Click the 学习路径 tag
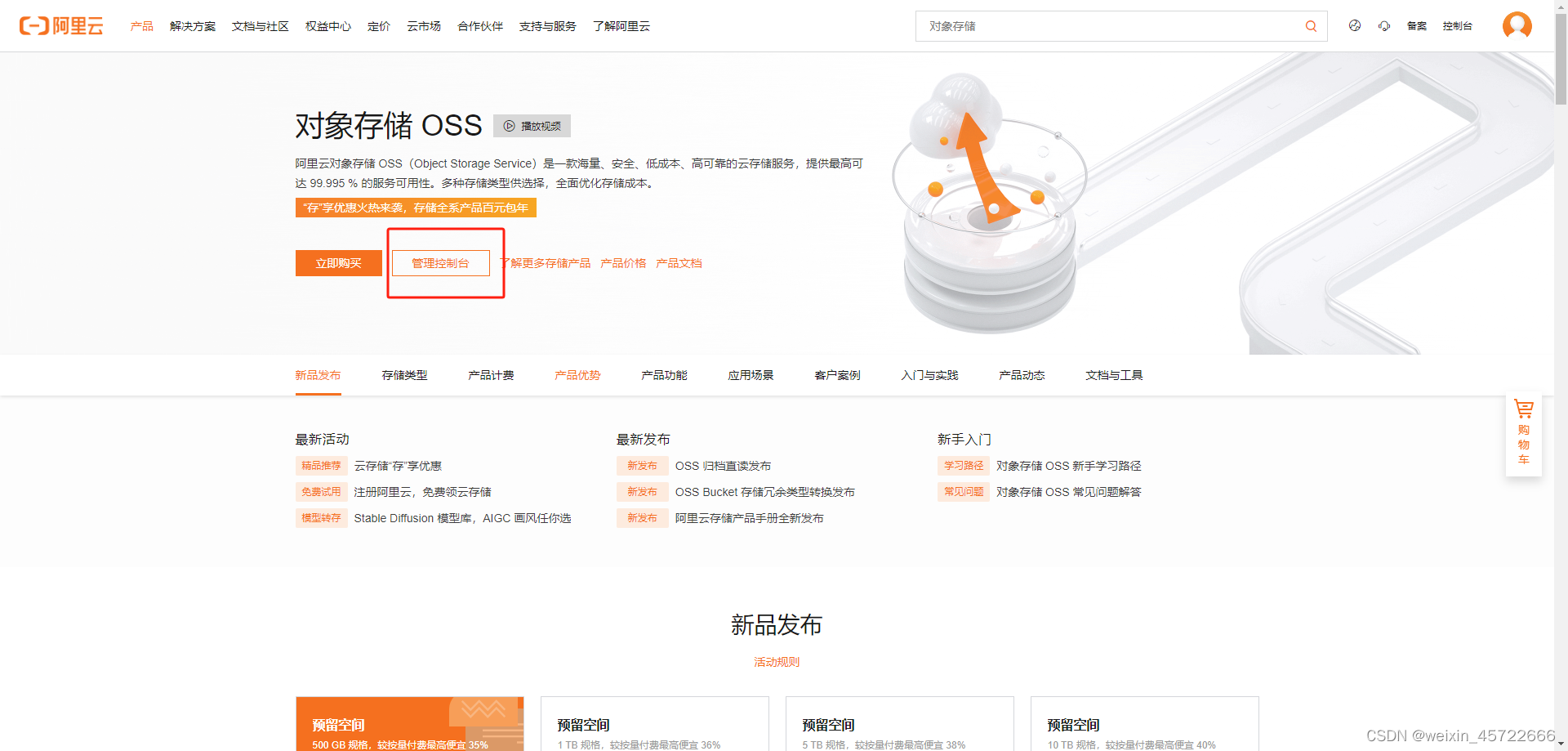This screenshot has height=751, width=1568. (x=964, y=466)
